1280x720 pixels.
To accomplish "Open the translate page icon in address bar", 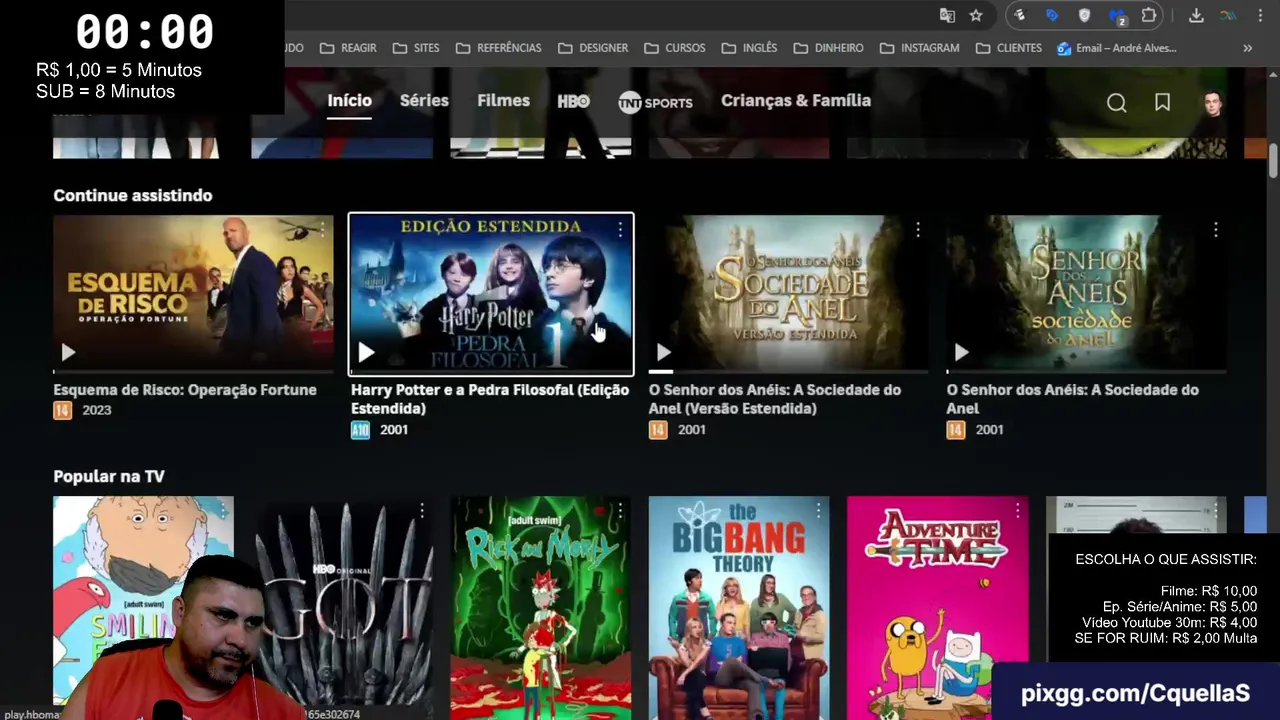I will point(947,15).
